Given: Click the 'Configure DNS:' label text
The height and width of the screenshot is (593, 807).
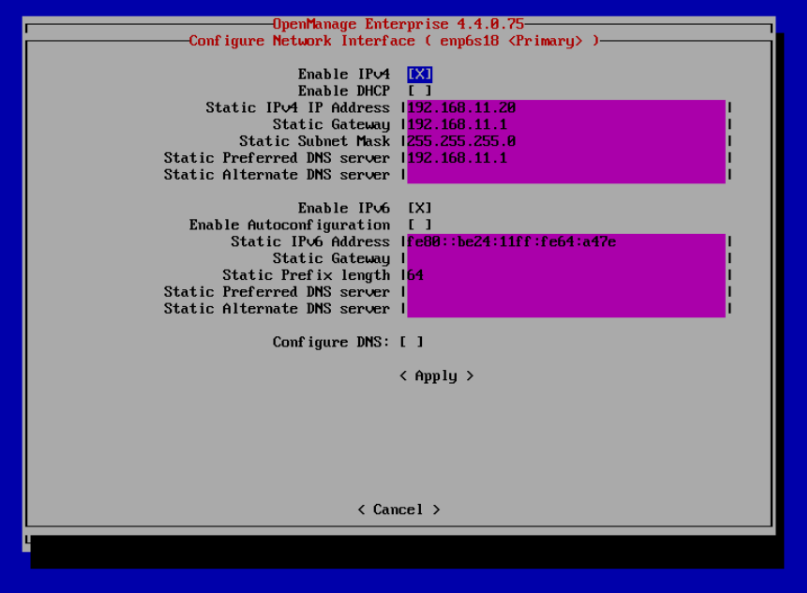Looking at the screenshot, I should [331, 342].
